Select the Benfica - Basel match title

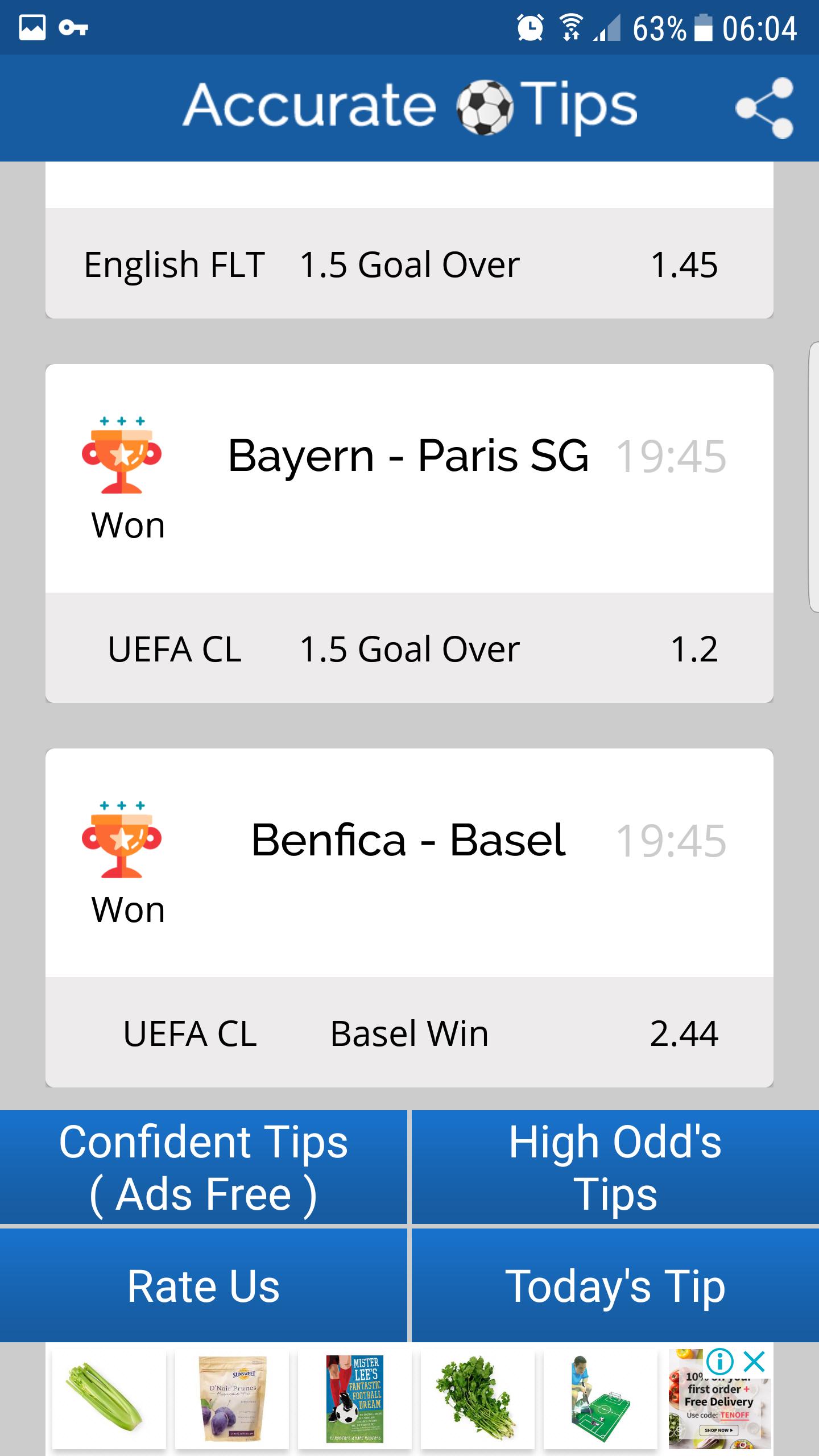click(408, 840)
